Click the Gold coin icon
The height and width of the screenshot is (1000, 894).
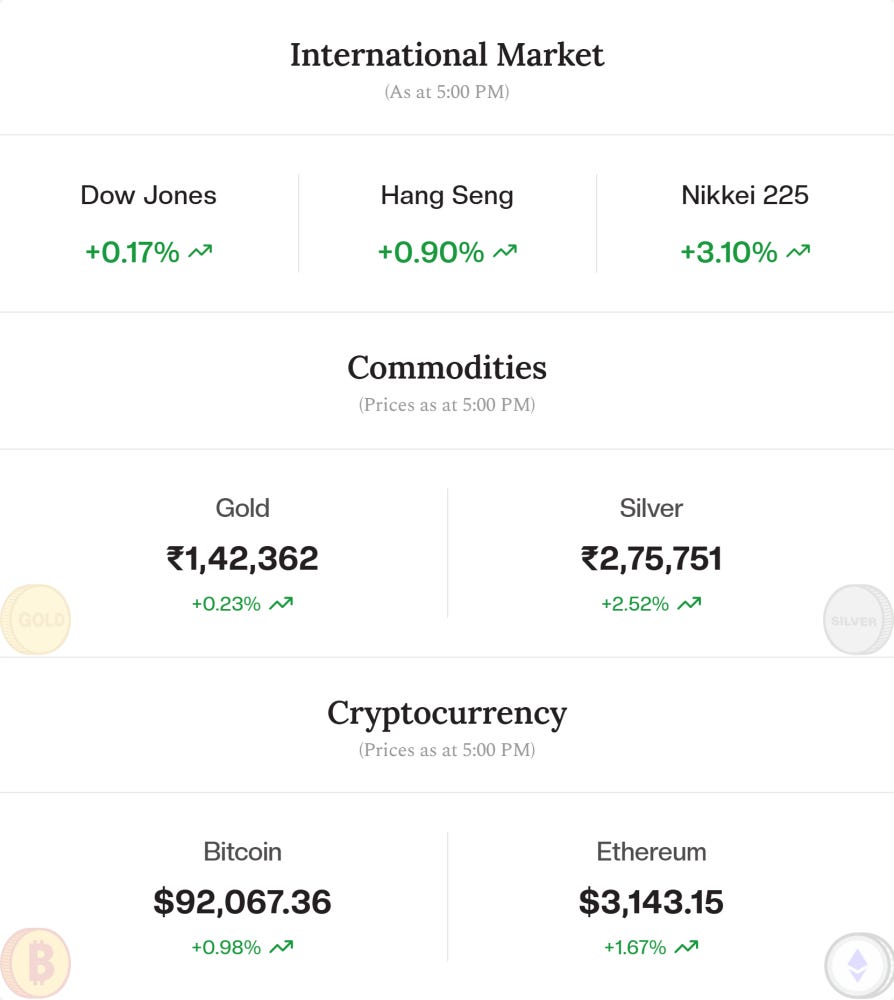tap(36, 620)
